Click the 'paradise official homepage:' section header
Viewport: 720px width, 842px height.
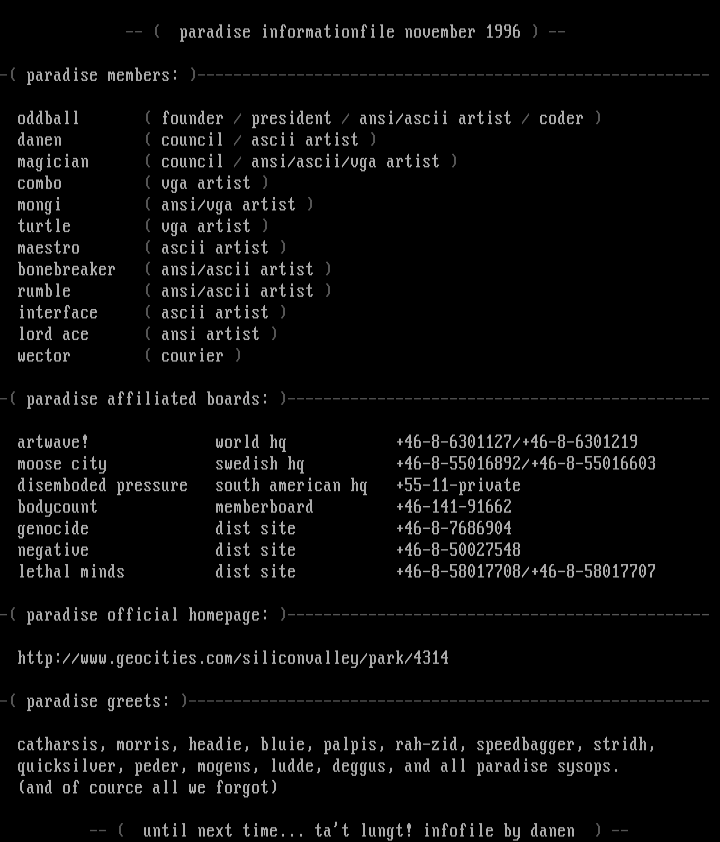[147, 615]
